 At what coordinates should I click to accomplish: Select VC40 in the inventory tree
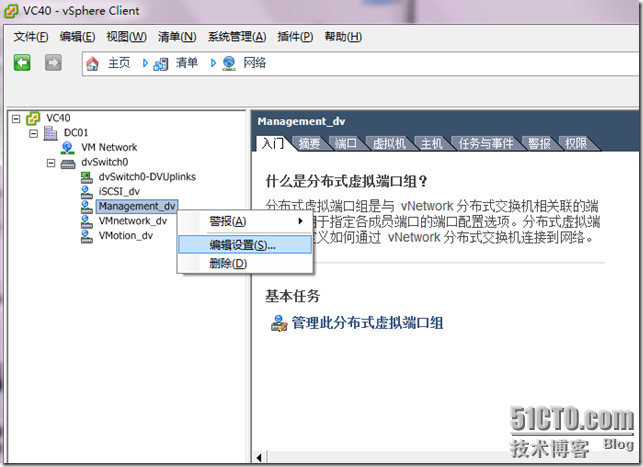58,118
